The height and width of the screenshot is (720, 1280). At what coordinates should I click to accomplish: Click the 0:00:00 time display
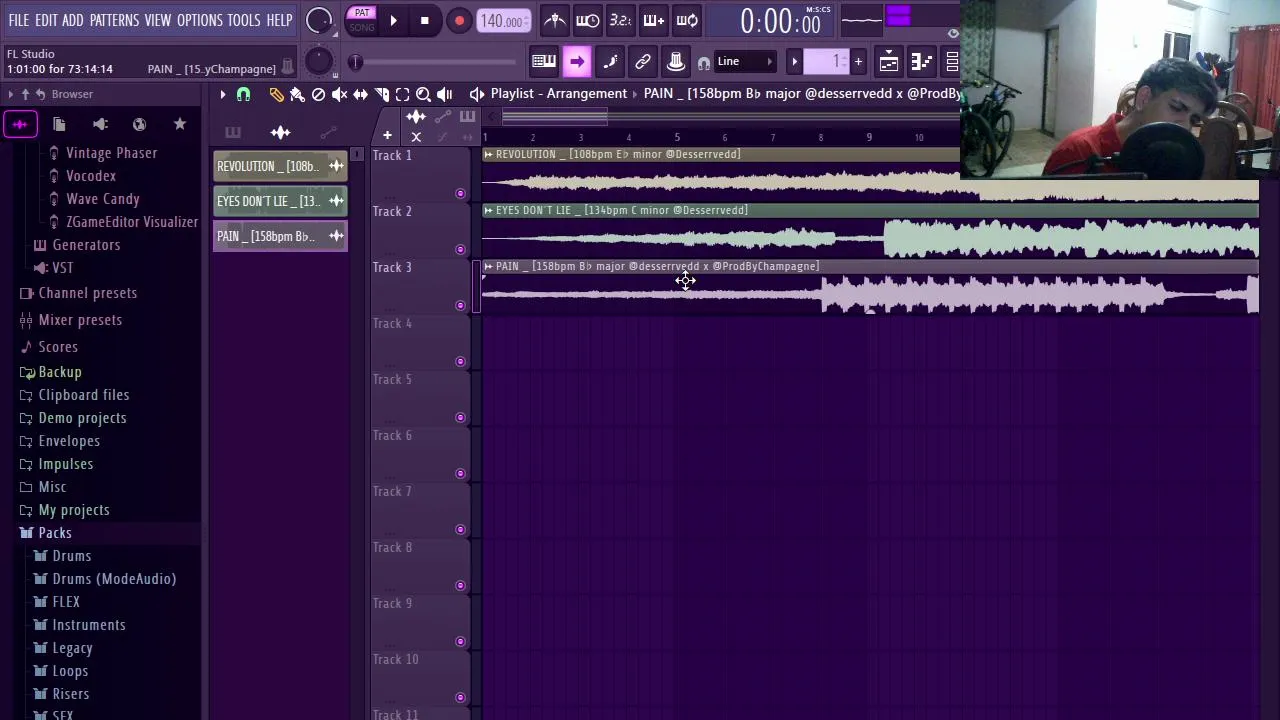click(780, 21)
